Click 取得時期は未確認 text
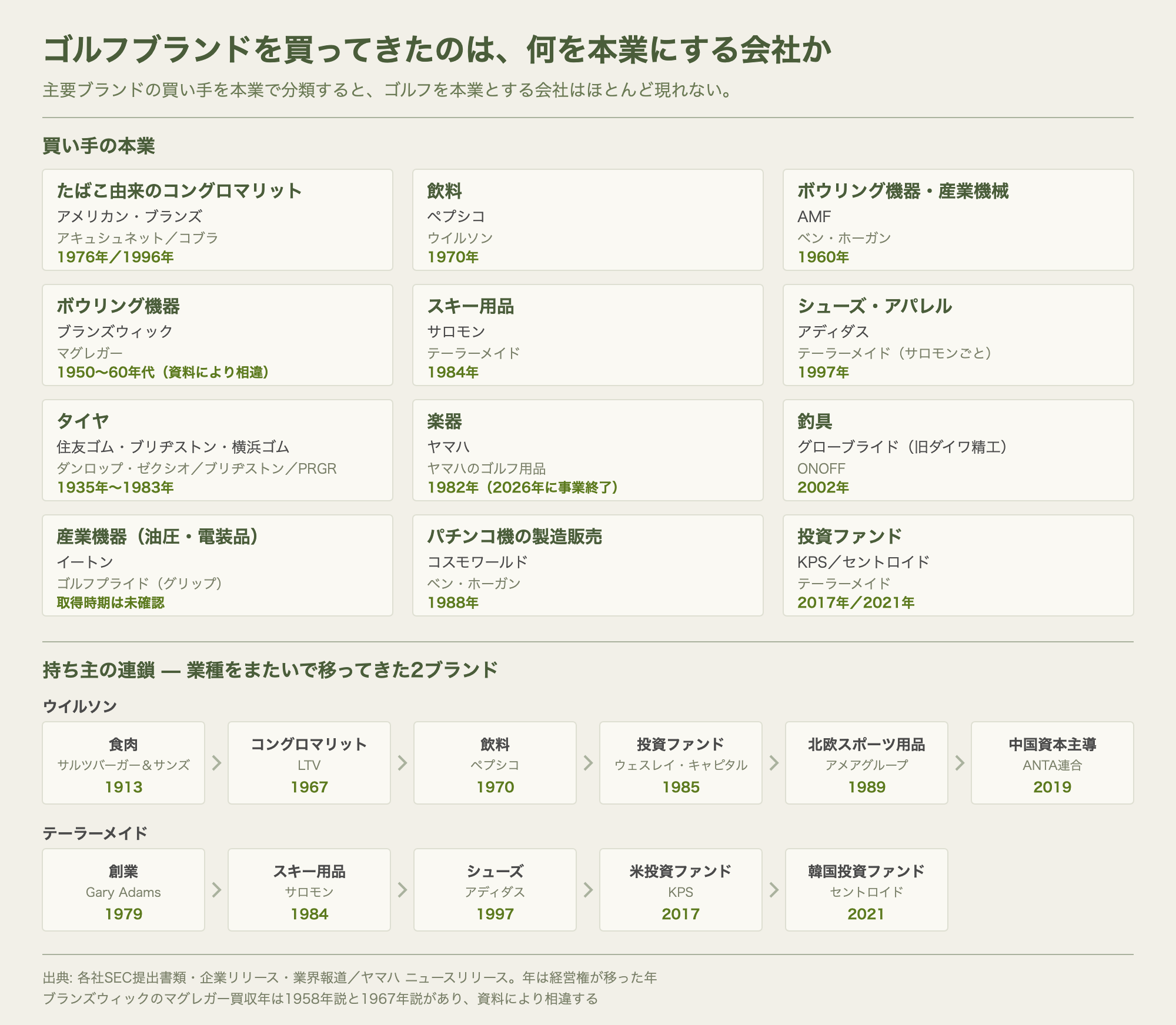Viewport: 1176px width, 1025px height. 111,602
